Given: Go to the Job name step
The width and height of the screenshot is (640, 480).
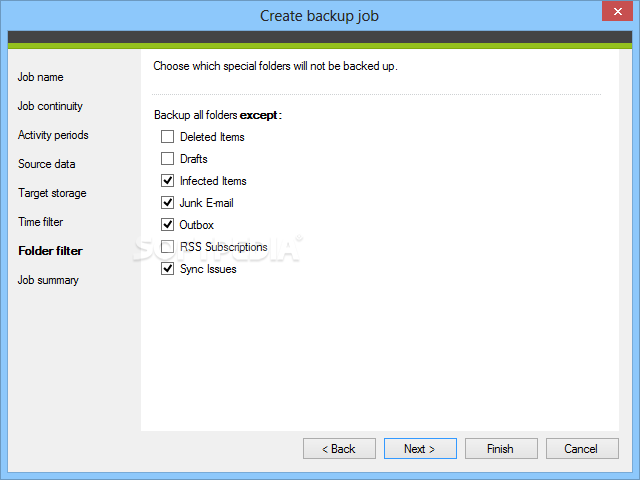Looking at the screenshot, I should pos(40,77).
